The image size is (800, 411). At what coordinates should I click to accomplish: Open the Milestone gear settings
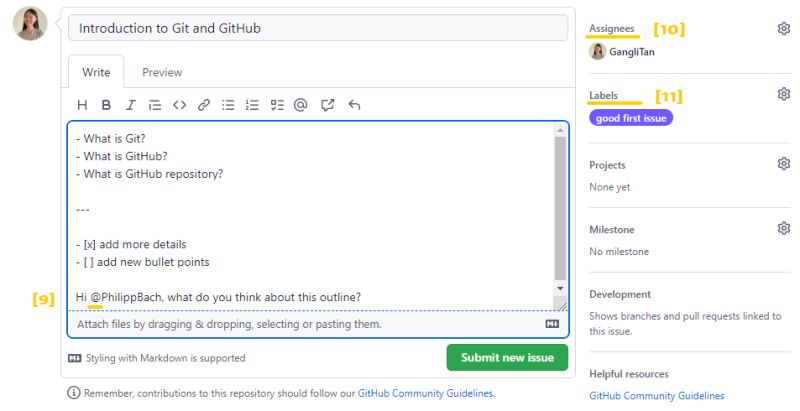click(x=784, y=228)
